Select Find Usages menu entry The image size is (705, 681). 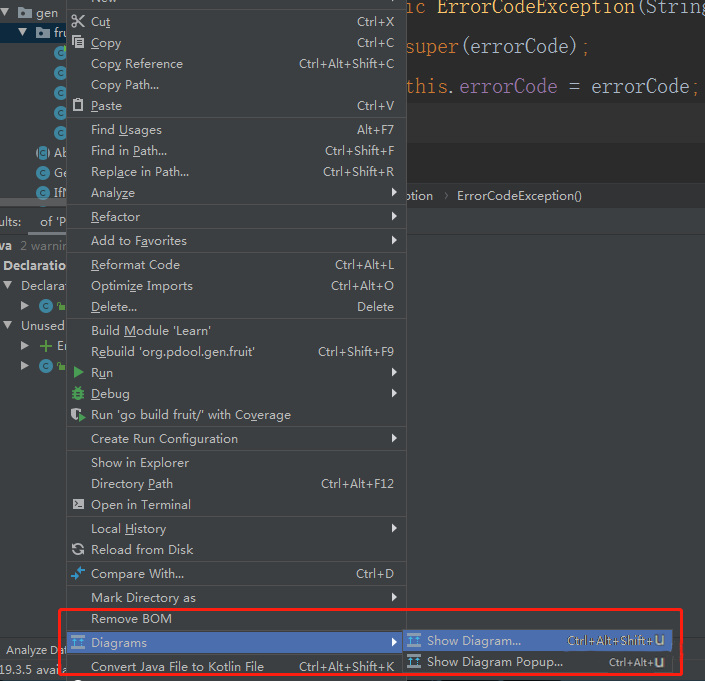(x=126, y=130)
